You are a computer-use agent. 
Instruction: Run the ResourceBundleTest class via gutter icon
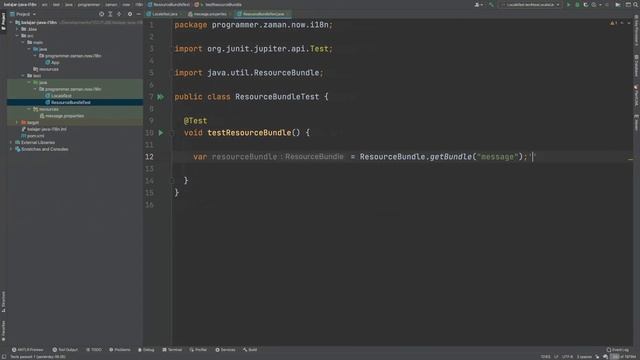[x=160, y=97]
